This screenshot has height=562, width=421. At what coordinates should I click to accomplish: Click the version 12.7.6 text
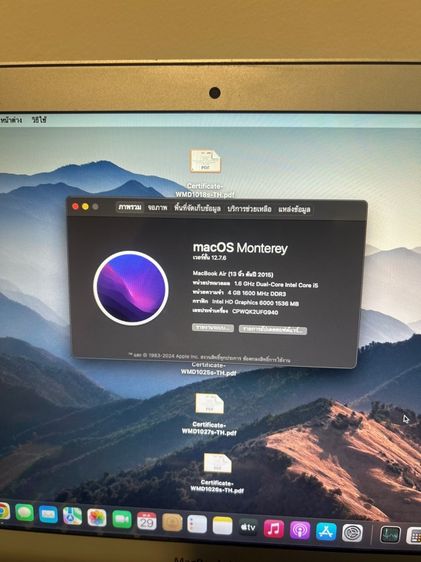[x=210, y=257]
